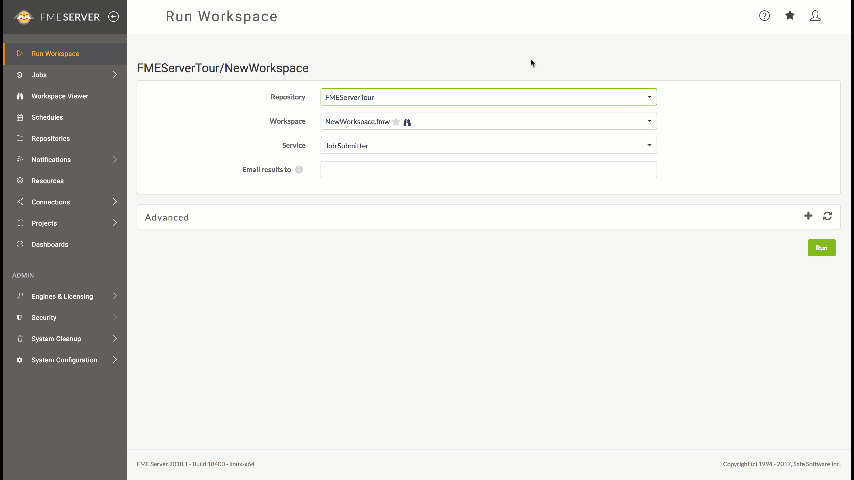Expand the Notifications submenu chevron
Image resolution: width=854 pixels, height=480 pixels.
click(115, 160)
